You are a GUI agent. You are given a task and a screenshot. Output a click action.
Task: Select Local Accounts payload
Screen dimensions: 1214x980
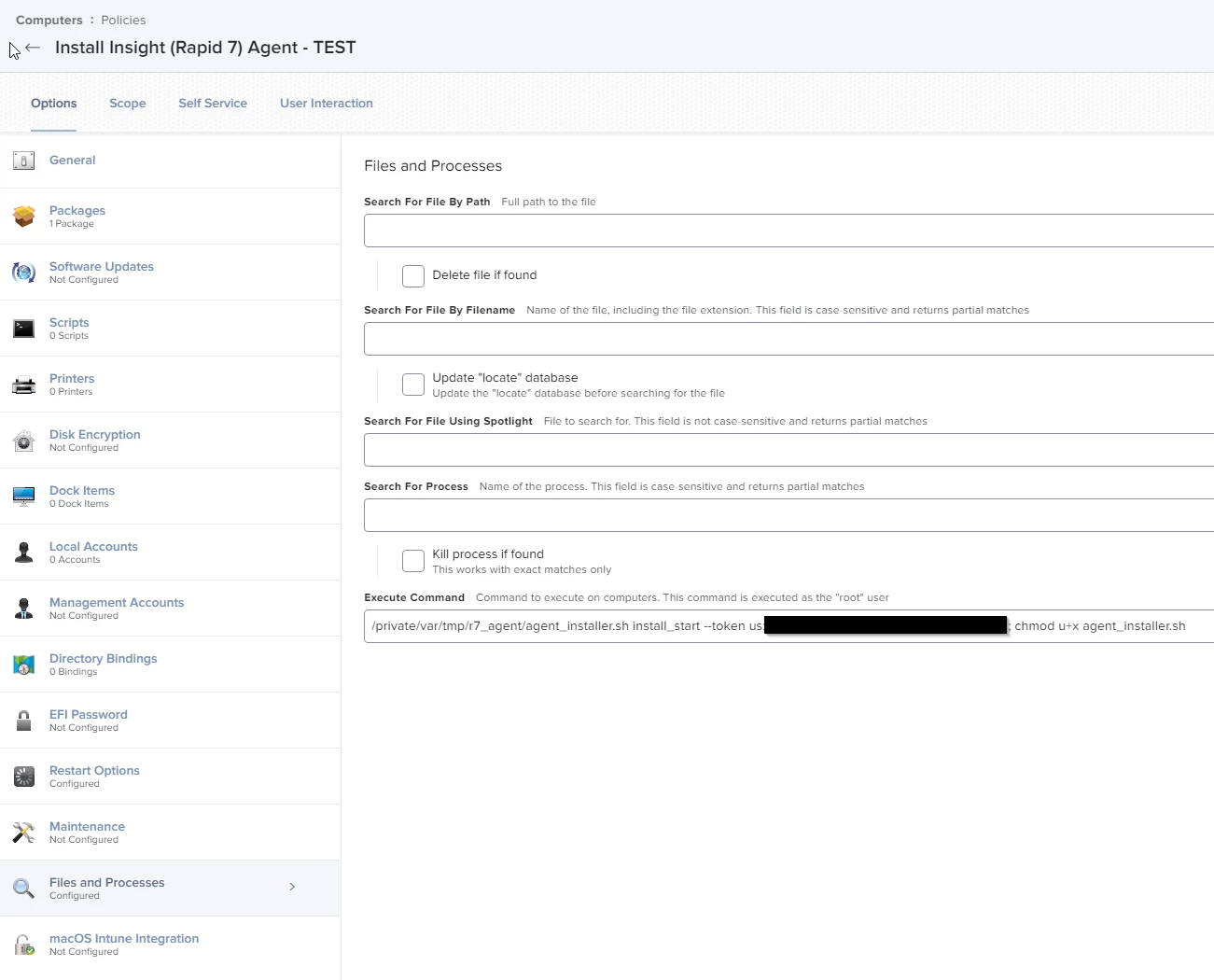point(170,553)
